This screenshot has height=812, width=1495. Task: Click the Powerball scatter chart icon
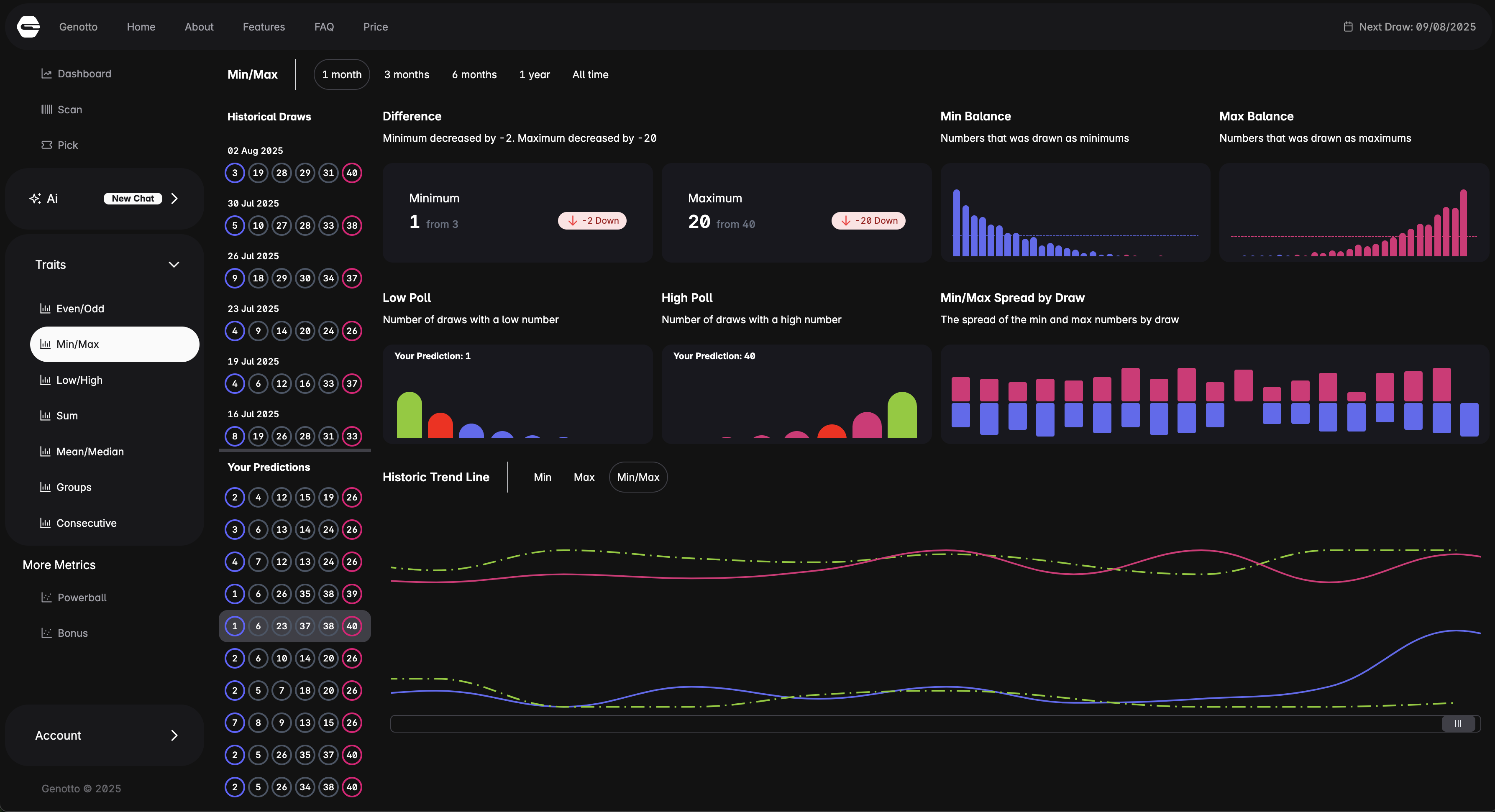(x=46, y=598)
